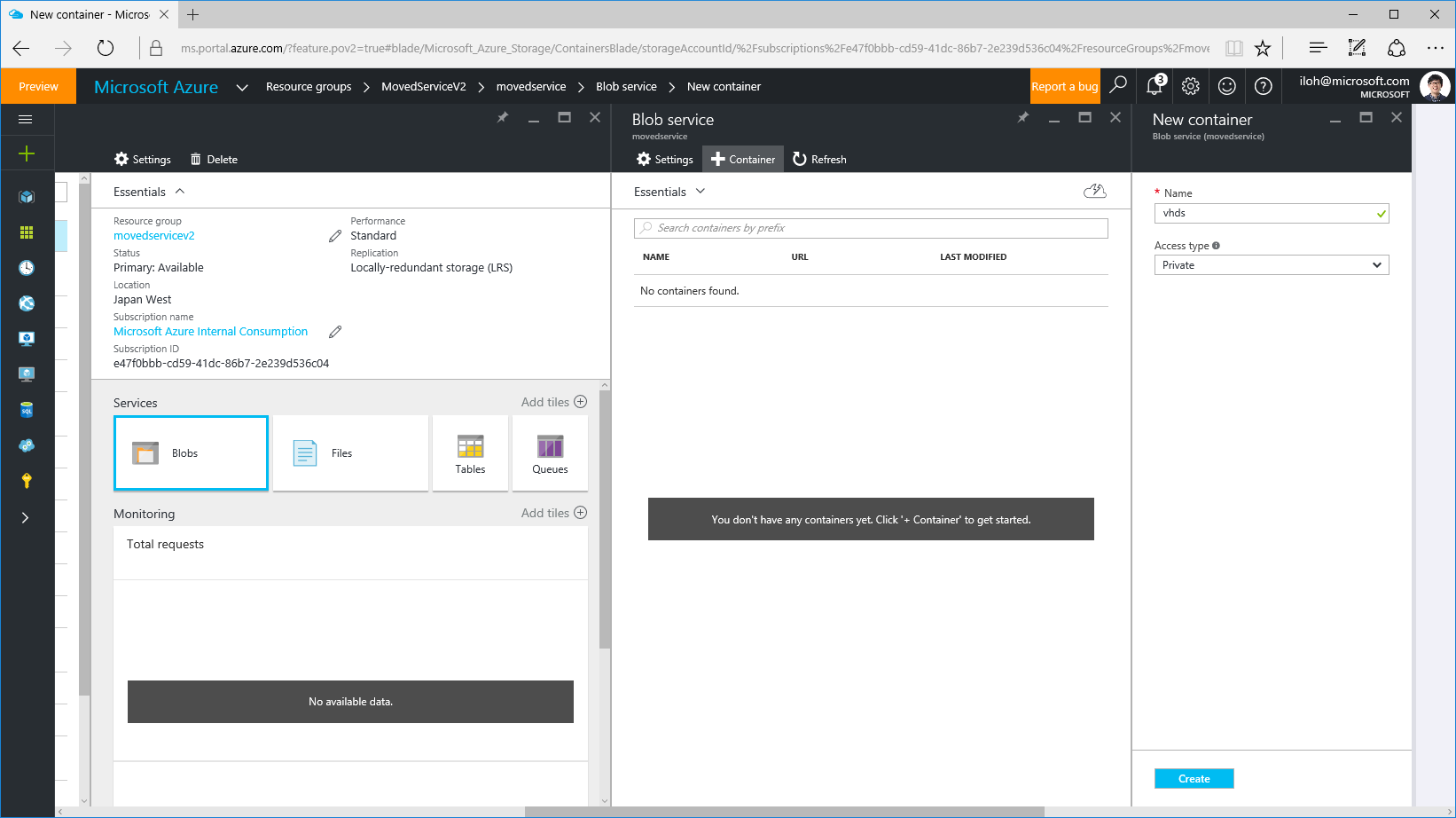Open the yellow key Subscriptions icon
This screenshot has height=818, width=1456.
pos(27,481)
